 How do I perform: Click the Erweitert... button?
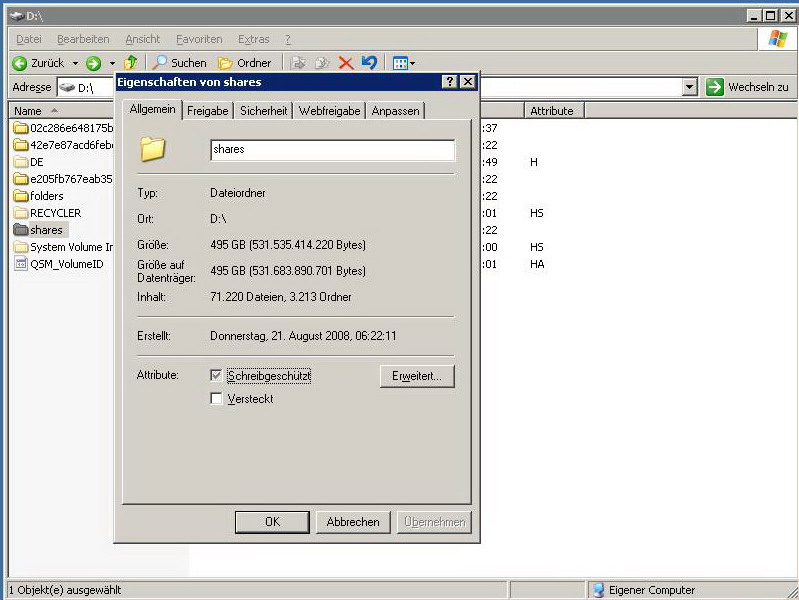click(417, 376)
